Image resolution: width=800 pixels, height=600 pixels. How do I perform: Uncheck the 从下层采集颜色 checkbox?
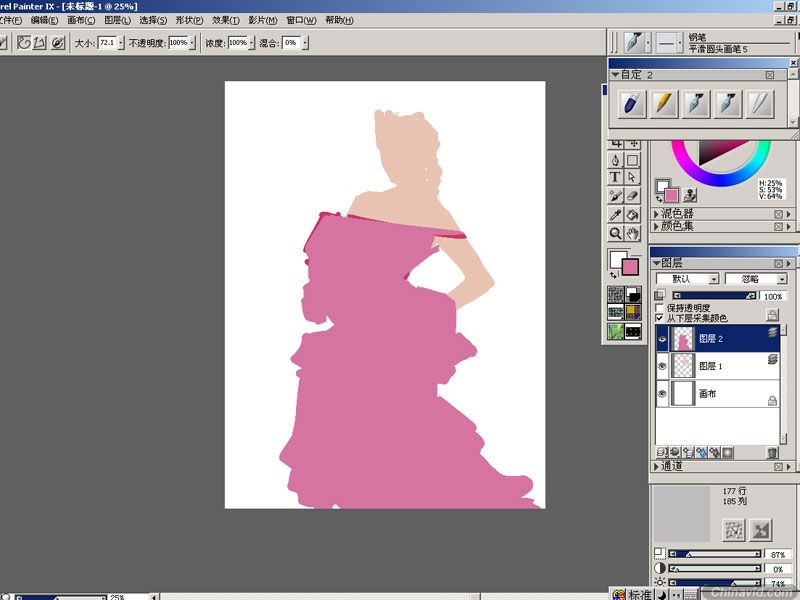[658, 318]
